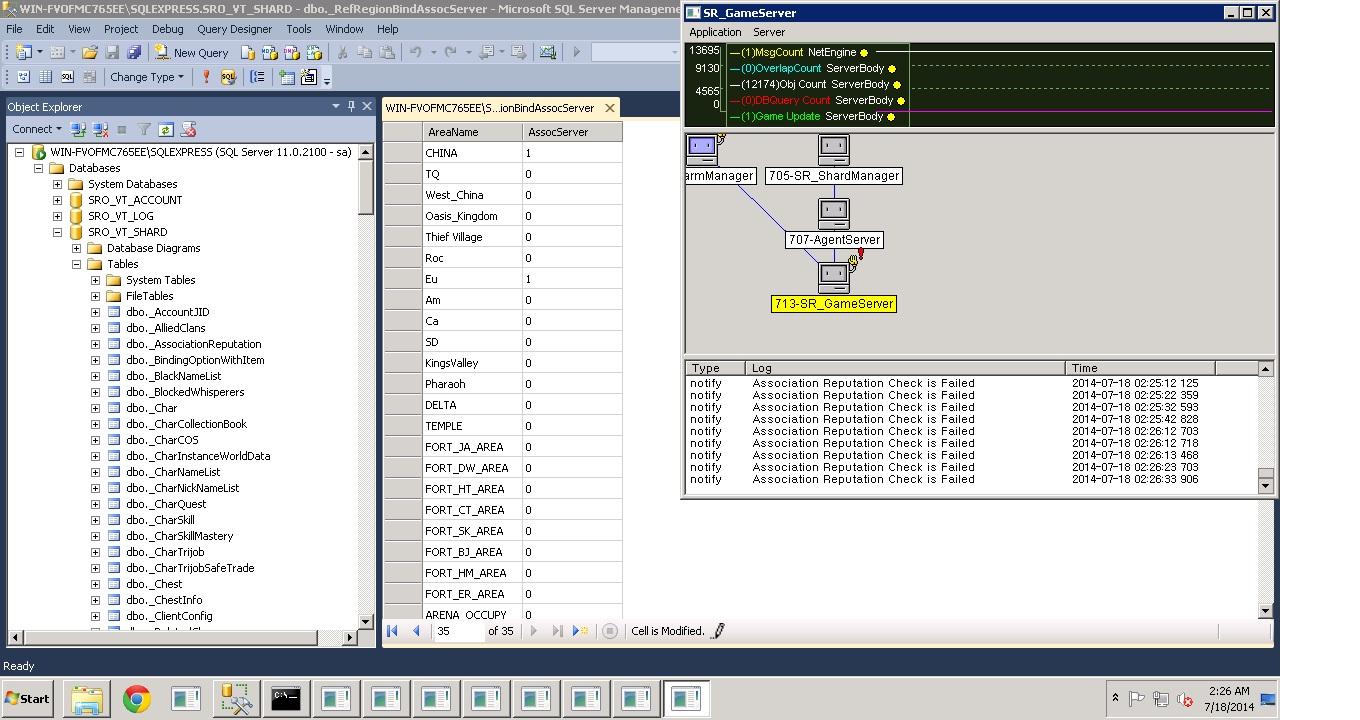
Task: Show the SQL Pane icon
Action: pos(68,77)
